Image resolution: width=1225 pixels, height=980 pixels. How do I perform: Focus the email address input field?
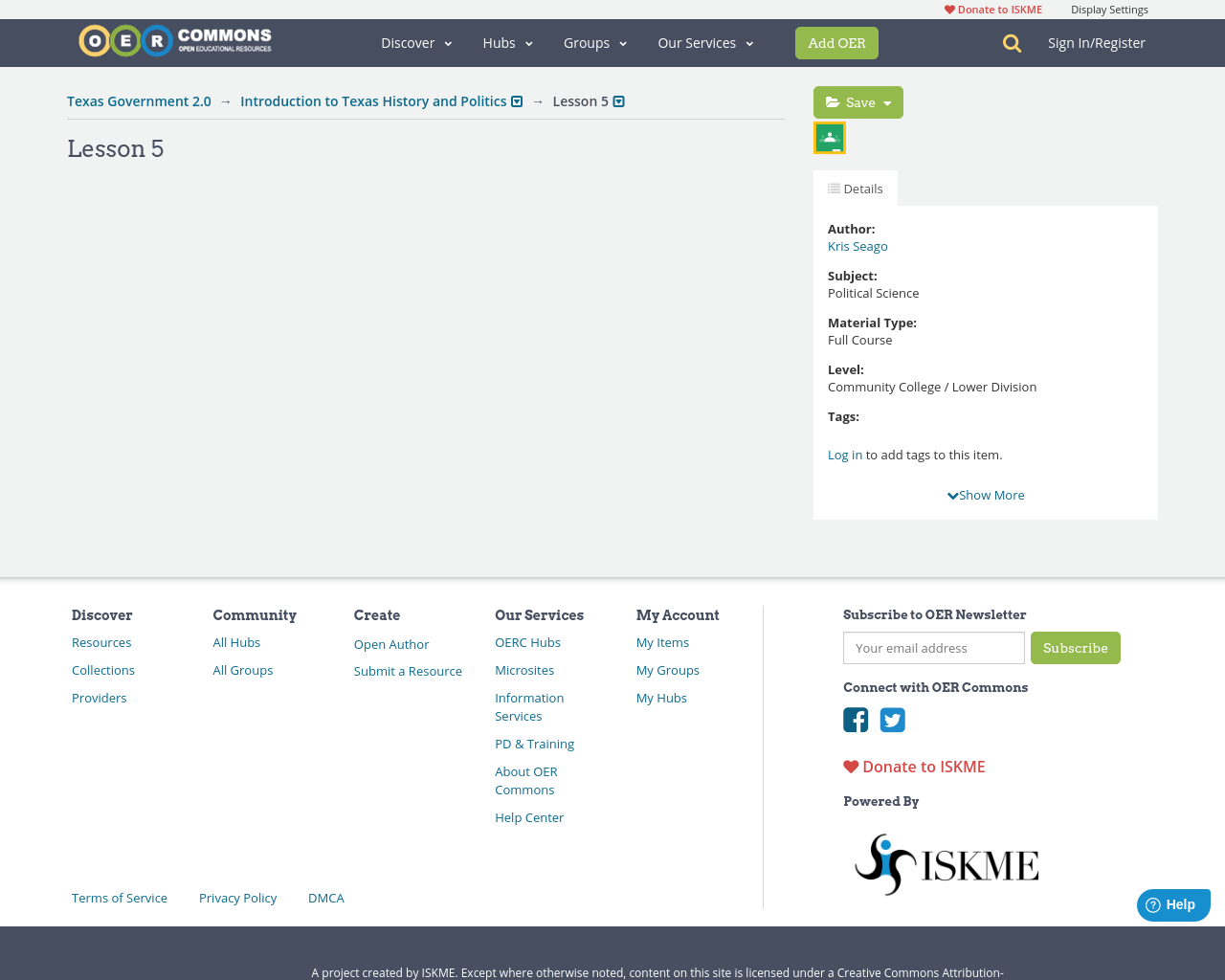click(x=933, y=648)
